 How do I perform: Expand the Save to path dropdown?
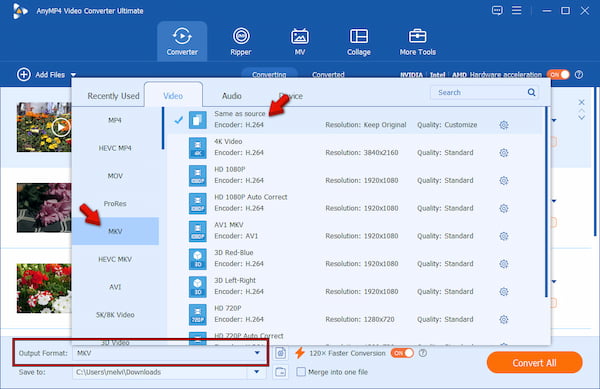point(257,372)
